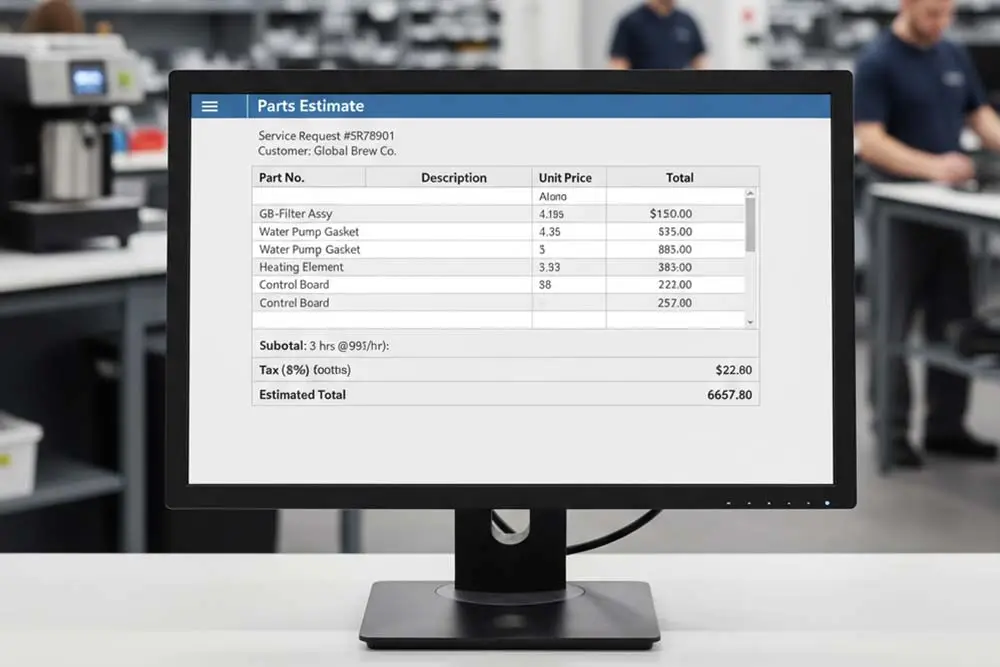
Task: Sort the table by the Part No. column
Action: 283,177
